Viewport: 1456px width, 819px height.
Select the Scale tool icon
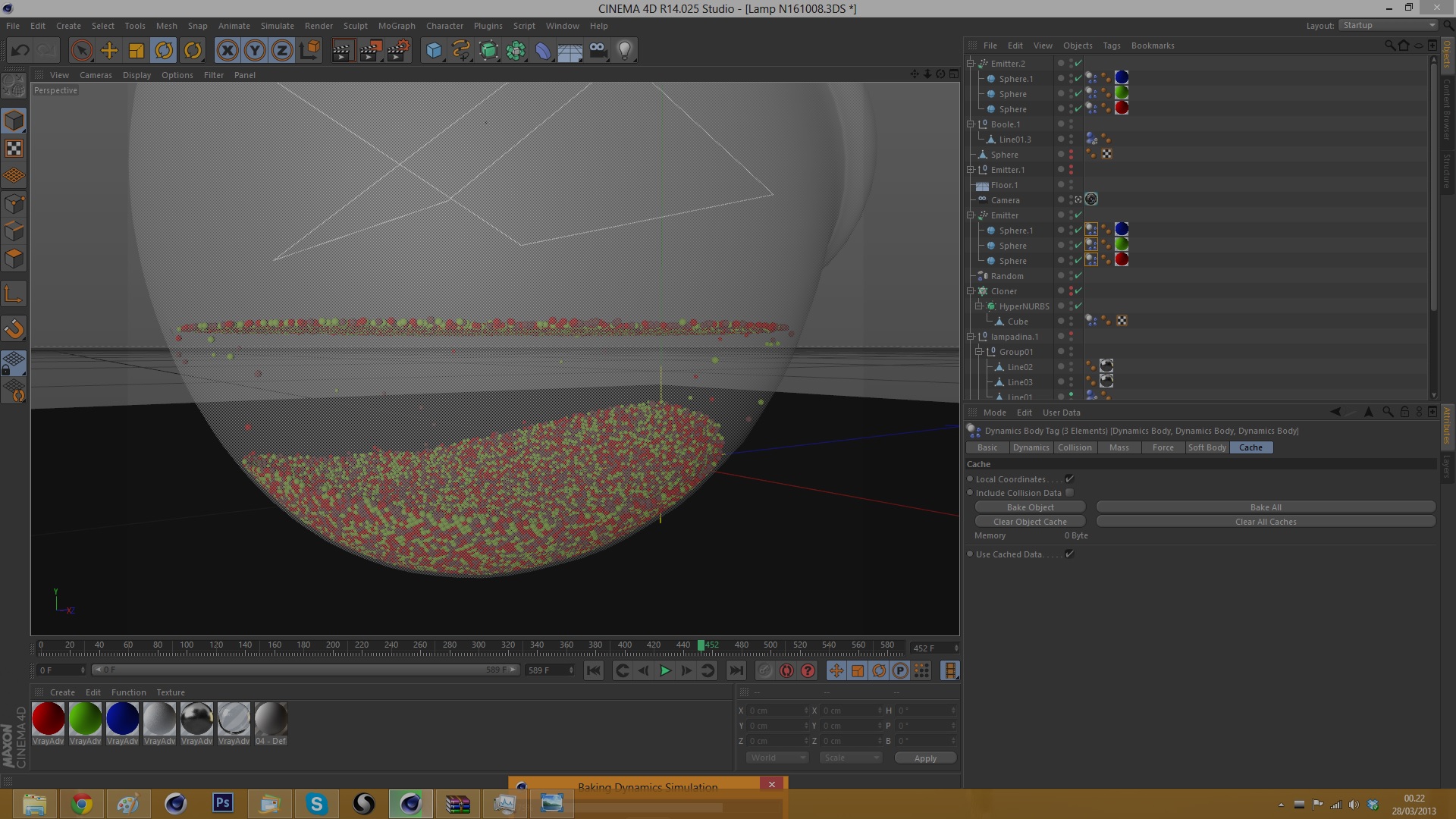136,51
